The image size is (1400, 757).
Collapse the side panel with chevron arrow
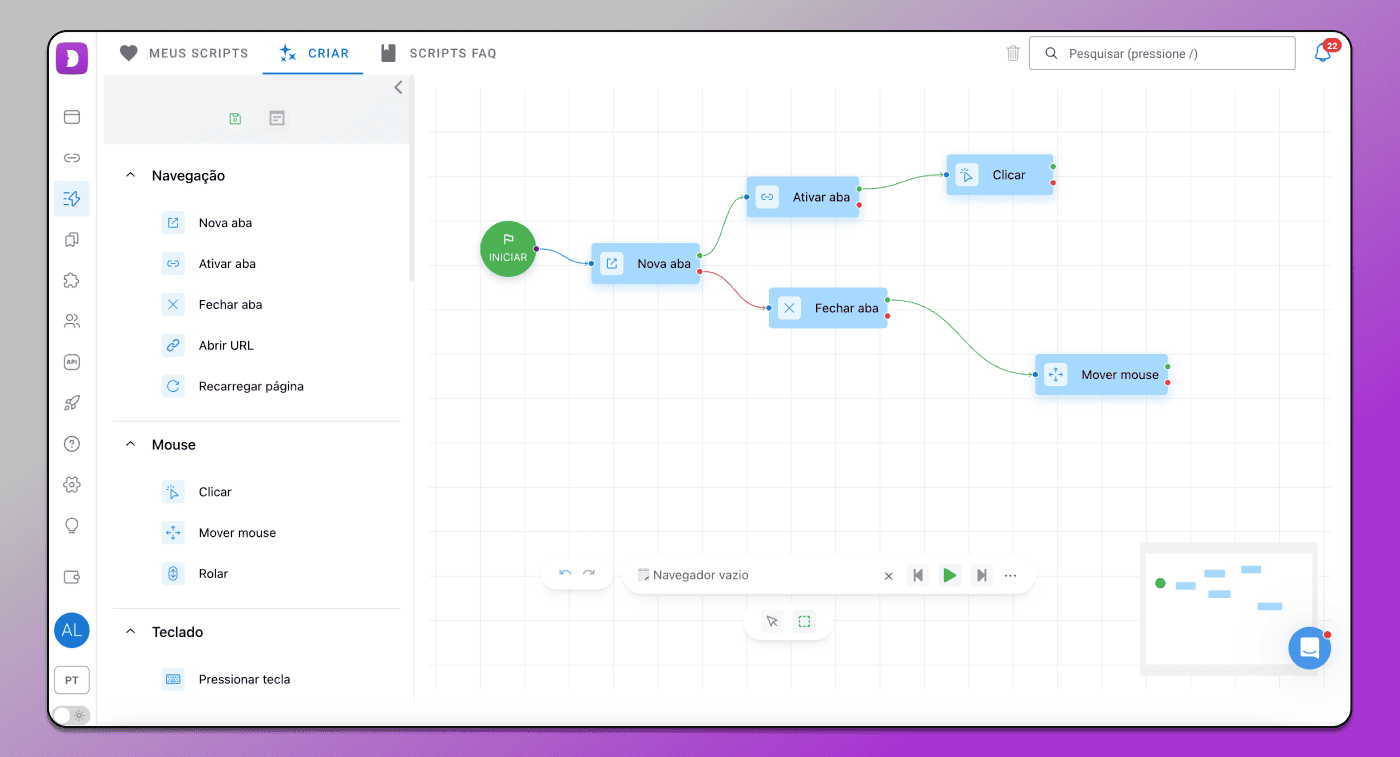tap(398, 87)
